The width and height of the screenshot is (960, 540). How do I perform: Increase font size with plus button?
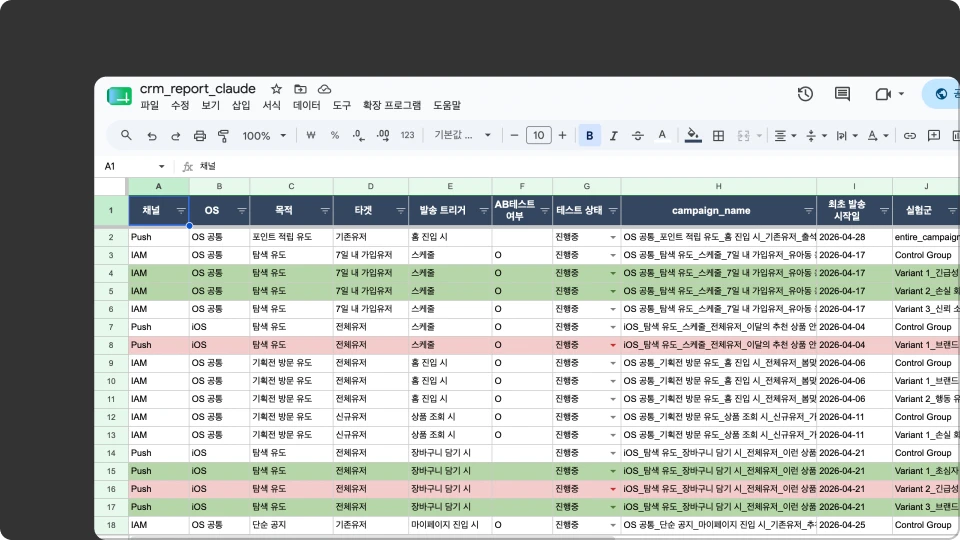[x=562, y=135]
